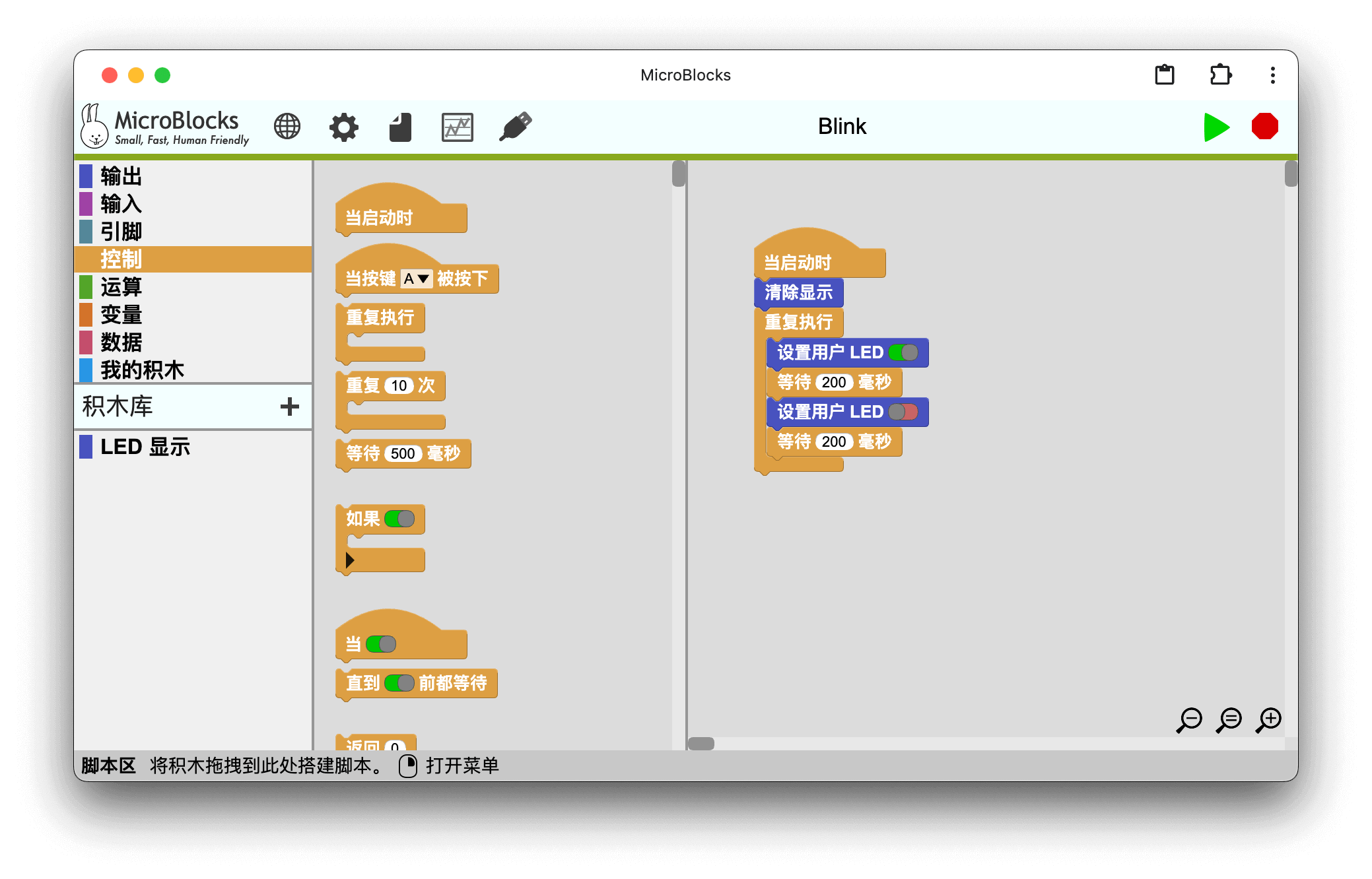Stop scripts with red stop button
The height and width of the screenshot is (879, 1372).
(x=1264, y=126)
